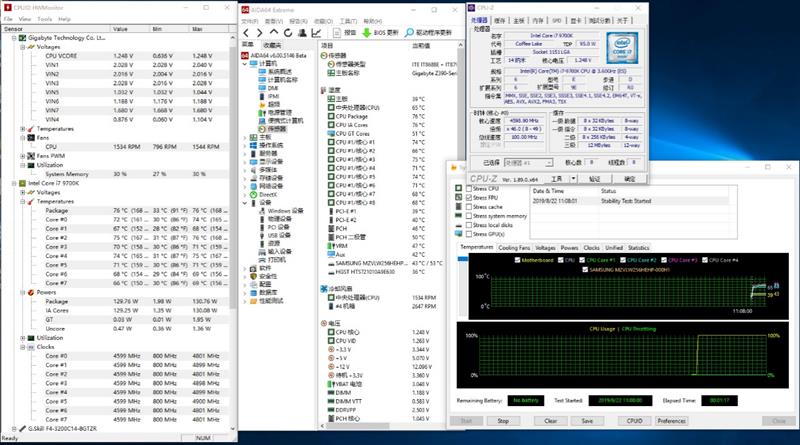Enable Stress local disks checkbox
The height and width of the screenshot is (445, 800).
(x=468, y=225)
